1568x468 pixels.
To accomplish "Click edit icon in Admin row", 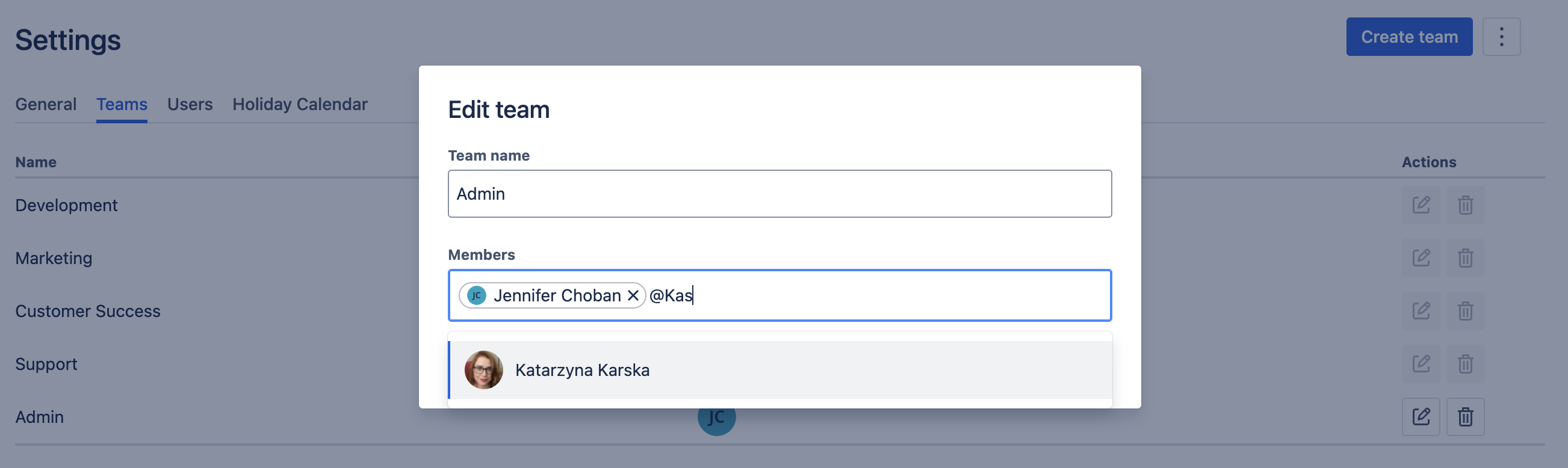I will point(1421,417).
